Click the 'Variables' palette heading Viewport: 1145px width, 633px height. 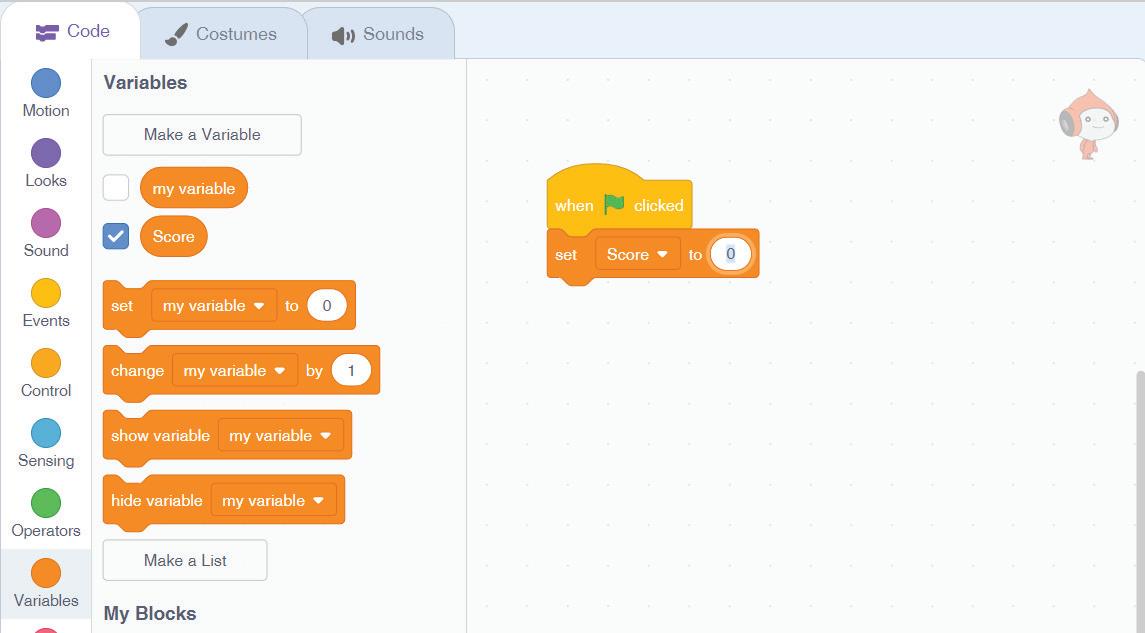145,83
